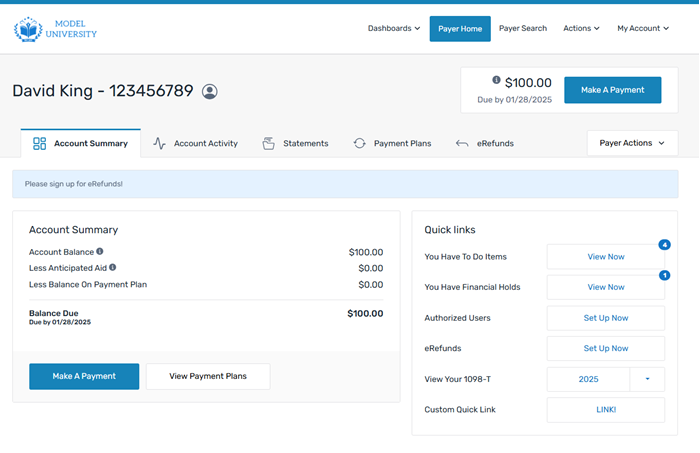Open the Dashboards dropdown menu

(x=393, y=29)
